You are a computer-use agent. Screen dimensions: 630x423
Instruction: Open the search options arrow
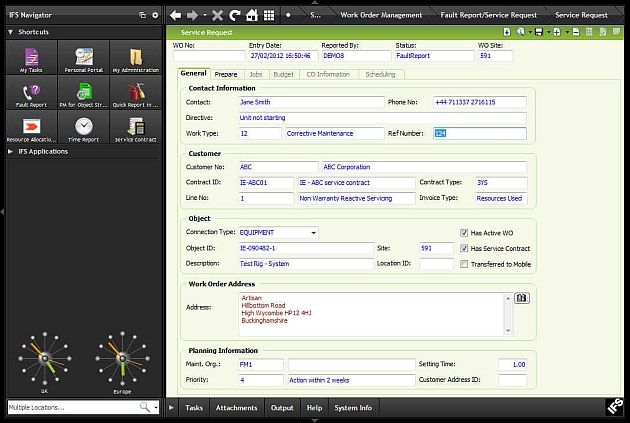point(530,32)
